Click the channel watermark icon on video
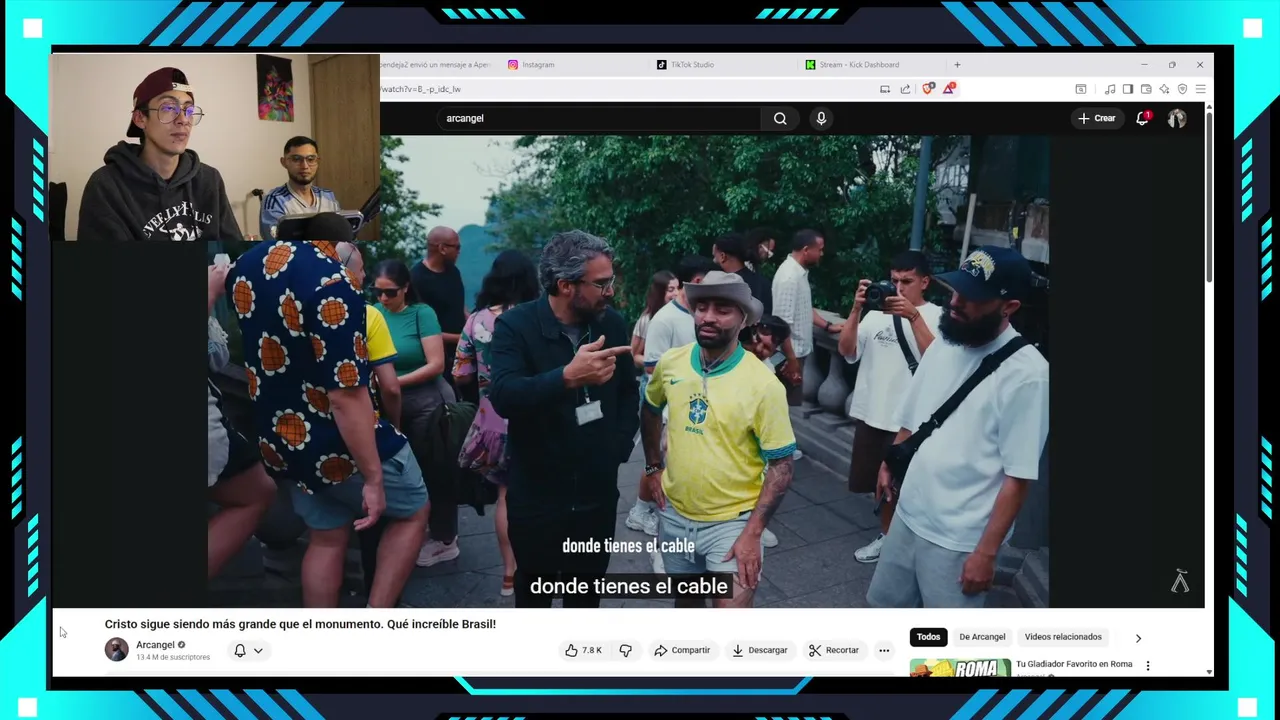The width and height of the screenshot is (1280, 720). pyautogui.click(x=1180, y=581)
